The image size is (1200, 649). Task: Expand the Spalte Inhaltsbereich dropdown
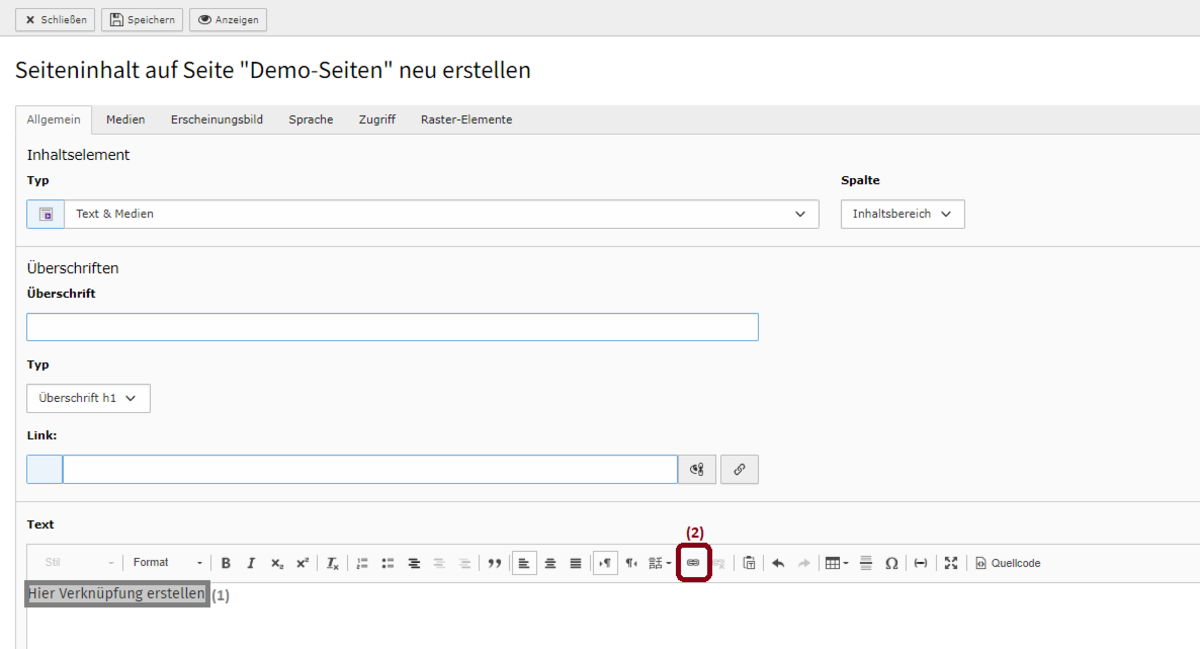(x=902, y=214)
